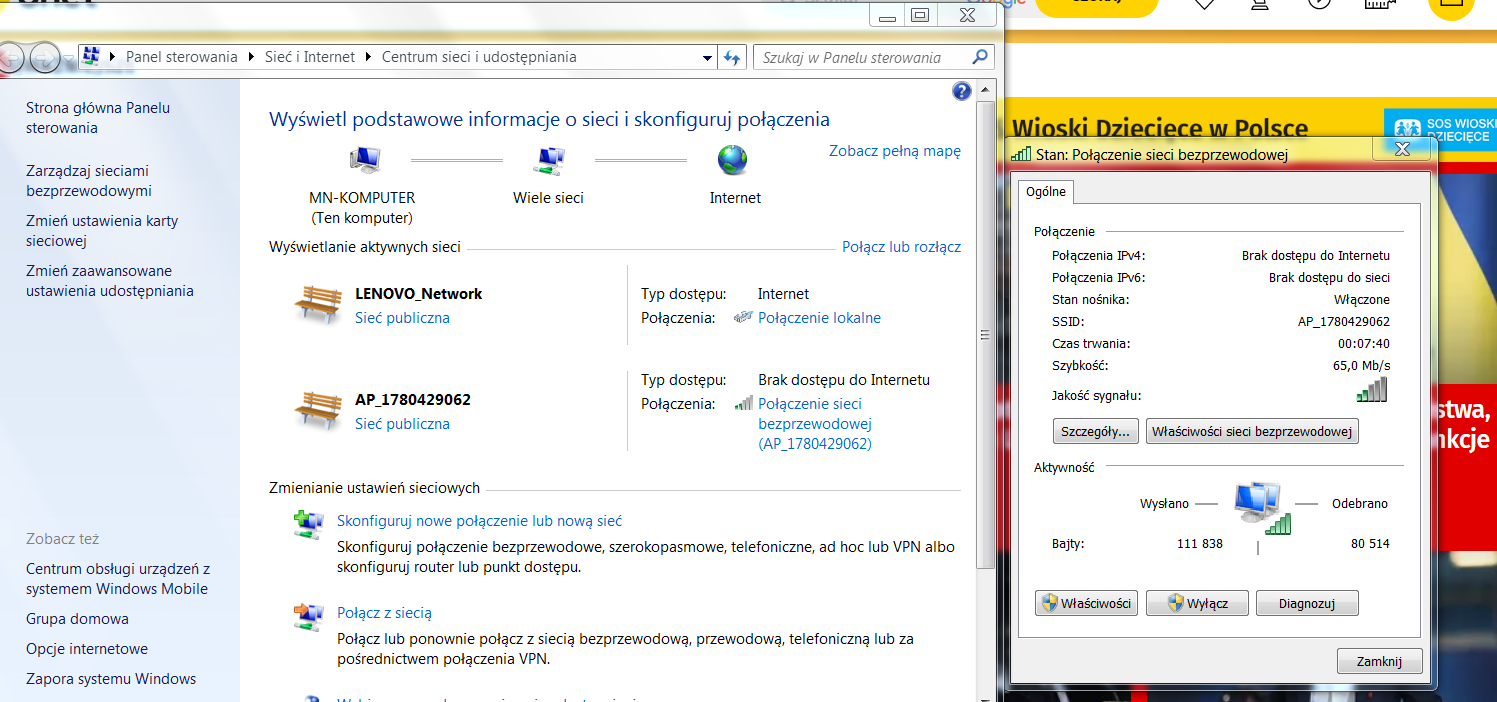Click the Diagnozuj button
Viewport: 1497px width, 702px height.
(x=1306, y=602)
